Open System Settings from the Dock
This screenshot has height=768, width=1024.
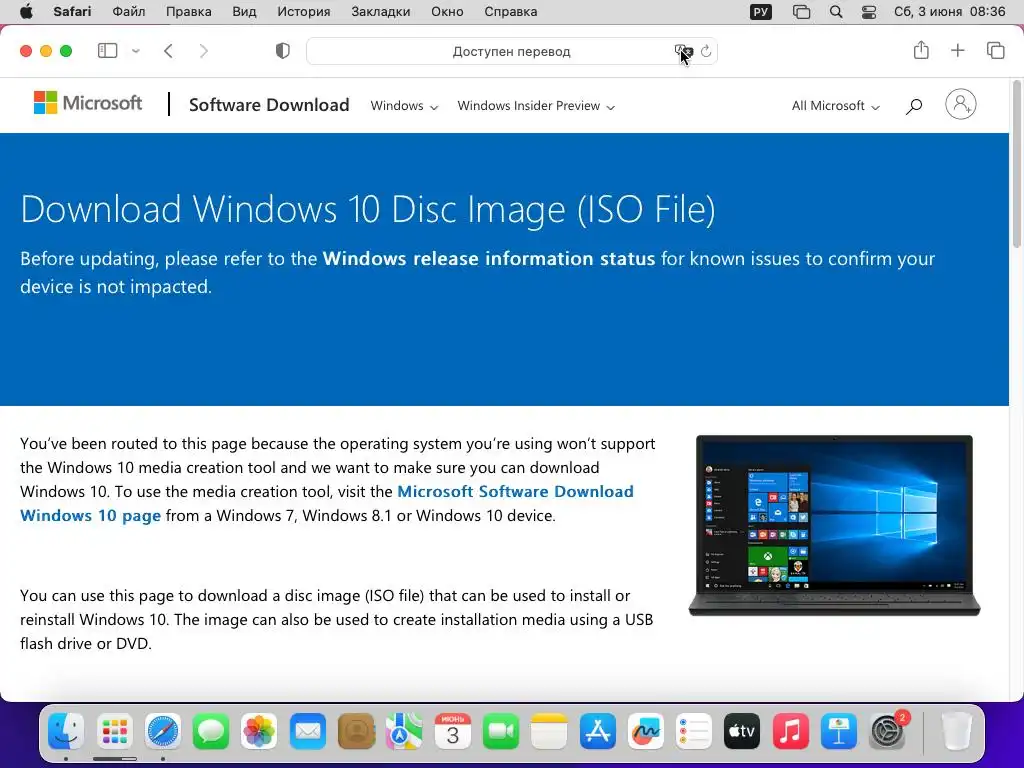[x=888, y=731]
